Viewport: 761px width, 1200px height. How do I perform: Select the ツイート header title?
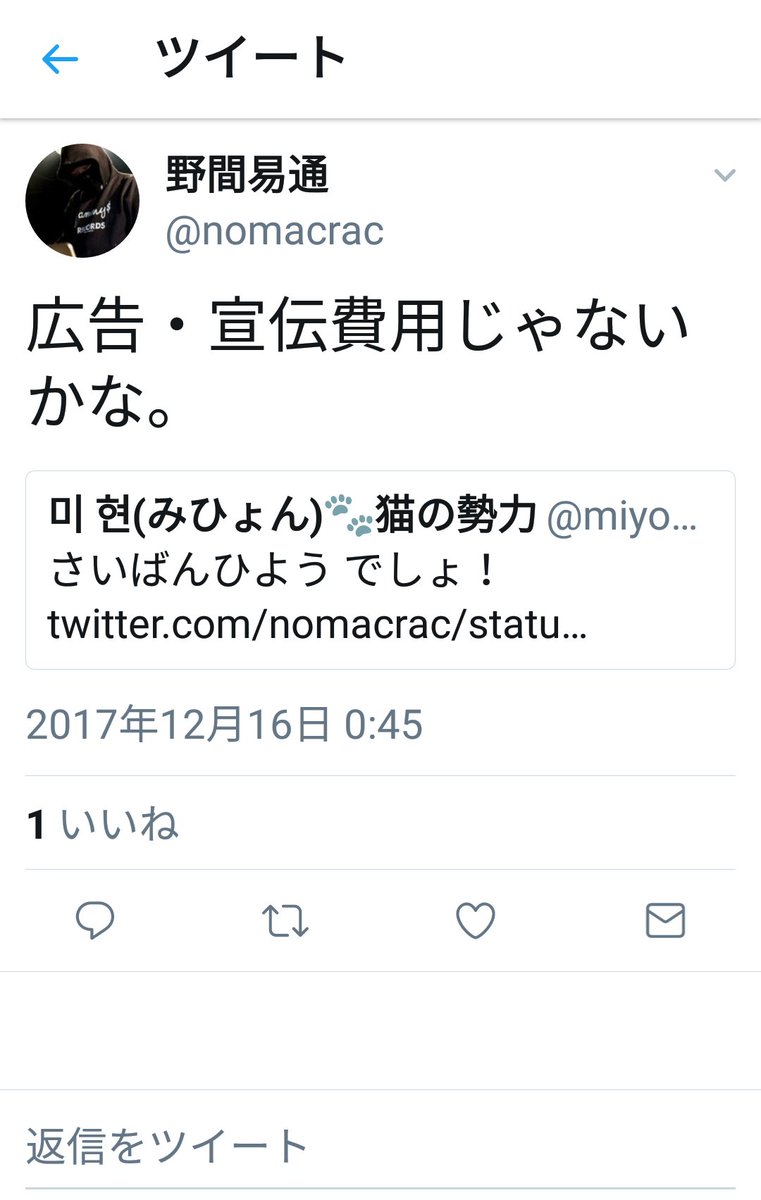pyautogui.click(x=251, y=60)
